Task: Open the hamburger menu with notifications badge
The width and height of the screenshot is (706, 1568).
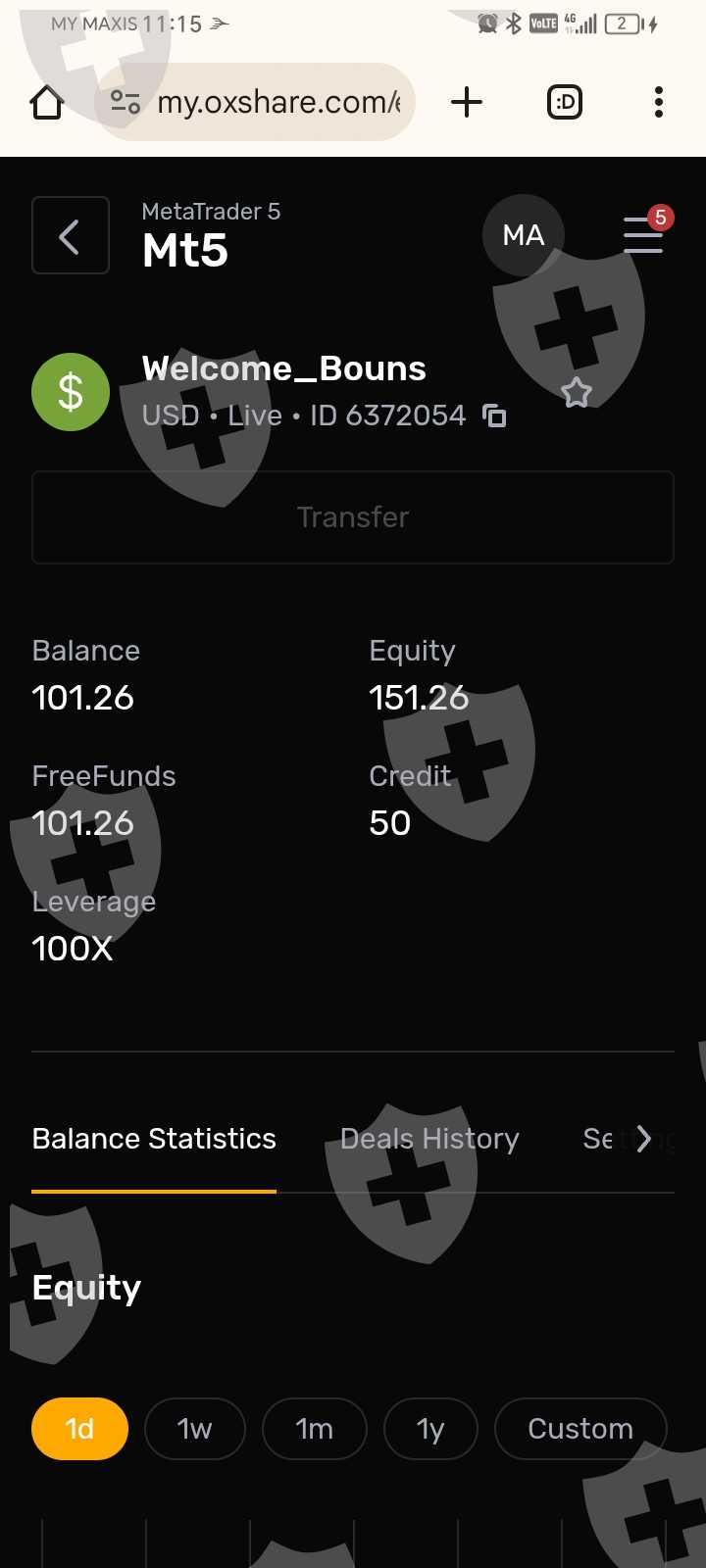Action: click(x=643, y=235)
